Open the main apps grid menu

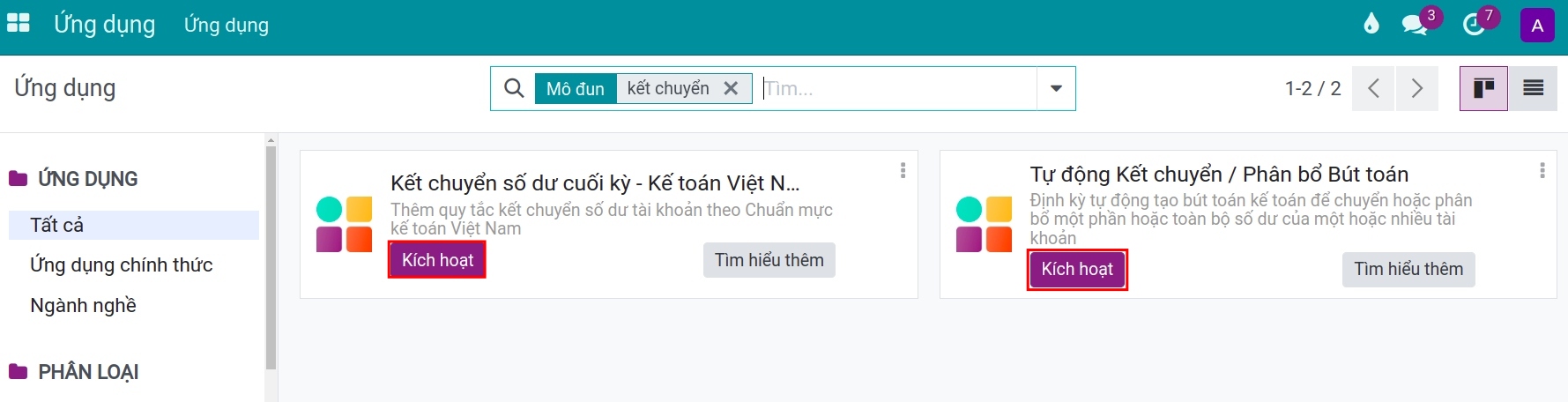[19, 24]
